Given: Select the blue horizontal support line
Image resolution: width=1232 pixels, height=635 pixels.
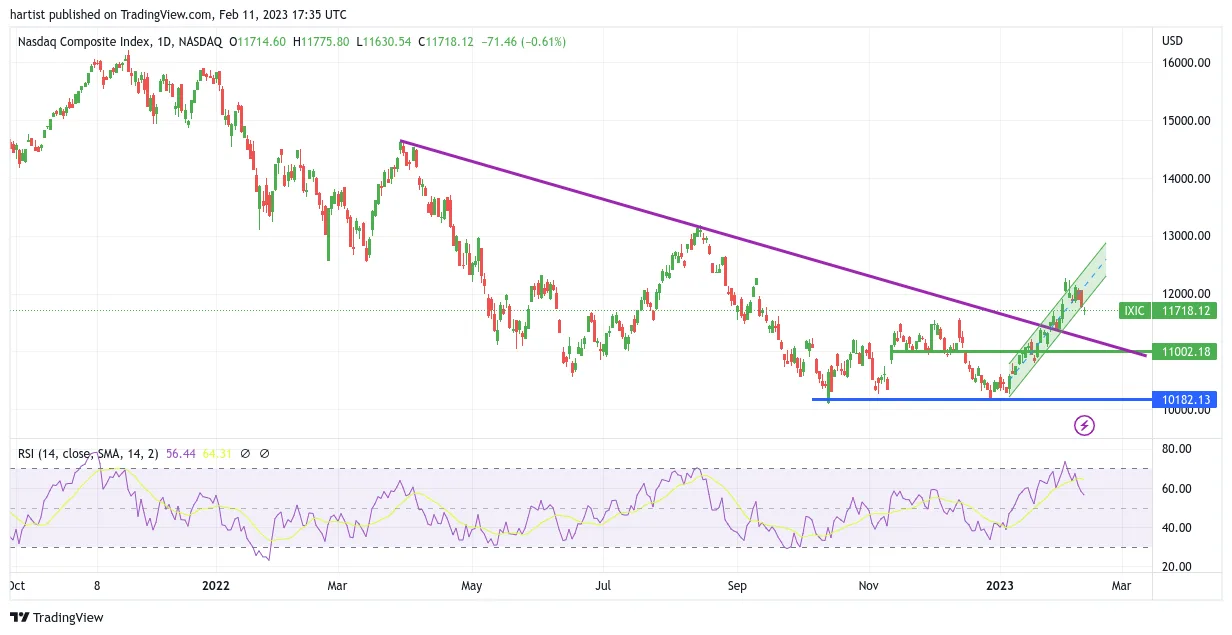Looking at the screenshot, I should coord(980,400).
